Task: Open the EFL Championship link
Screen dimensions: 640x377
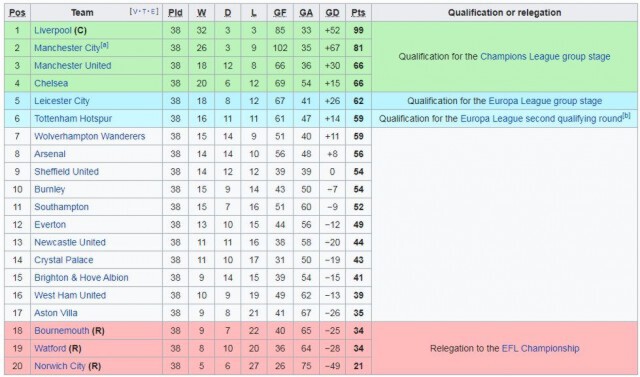Action: [x=540, y=348]
